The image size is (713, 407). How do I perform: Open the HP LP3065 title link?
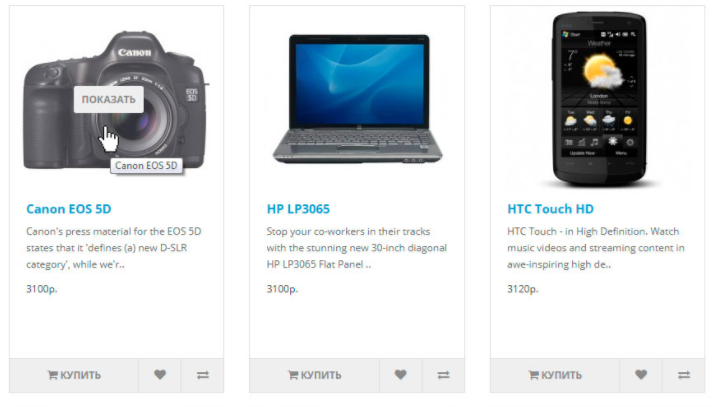click(x=298, y=209)
